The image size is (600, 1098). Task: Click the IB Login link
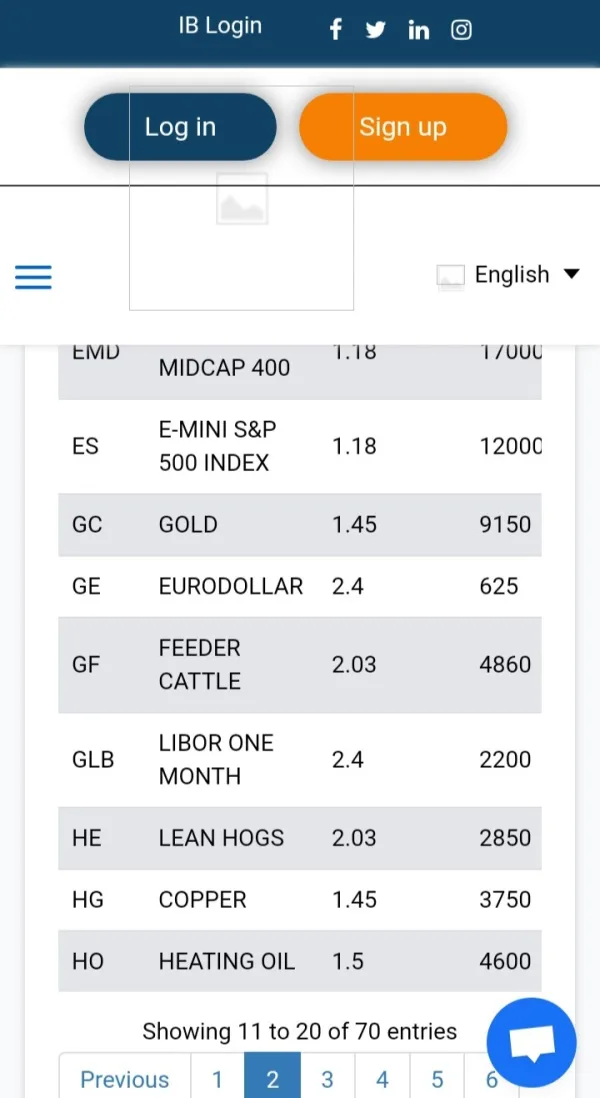[220, 27]
